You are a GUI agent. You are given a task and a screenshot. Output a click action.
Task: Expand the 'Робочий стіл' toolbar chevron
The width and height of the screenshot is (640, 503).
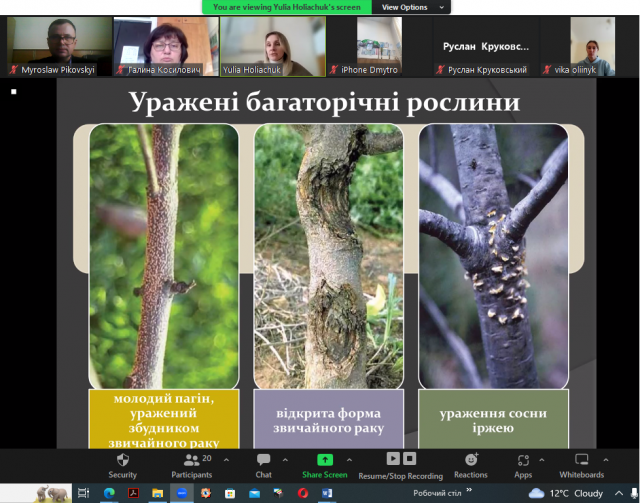[469, 490]
